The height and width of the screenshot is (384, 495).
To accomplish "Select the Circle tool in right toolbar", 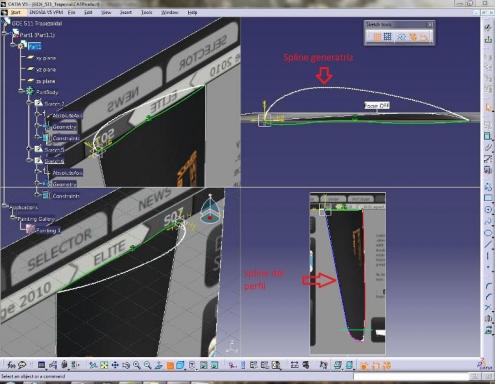I will 488,210.
